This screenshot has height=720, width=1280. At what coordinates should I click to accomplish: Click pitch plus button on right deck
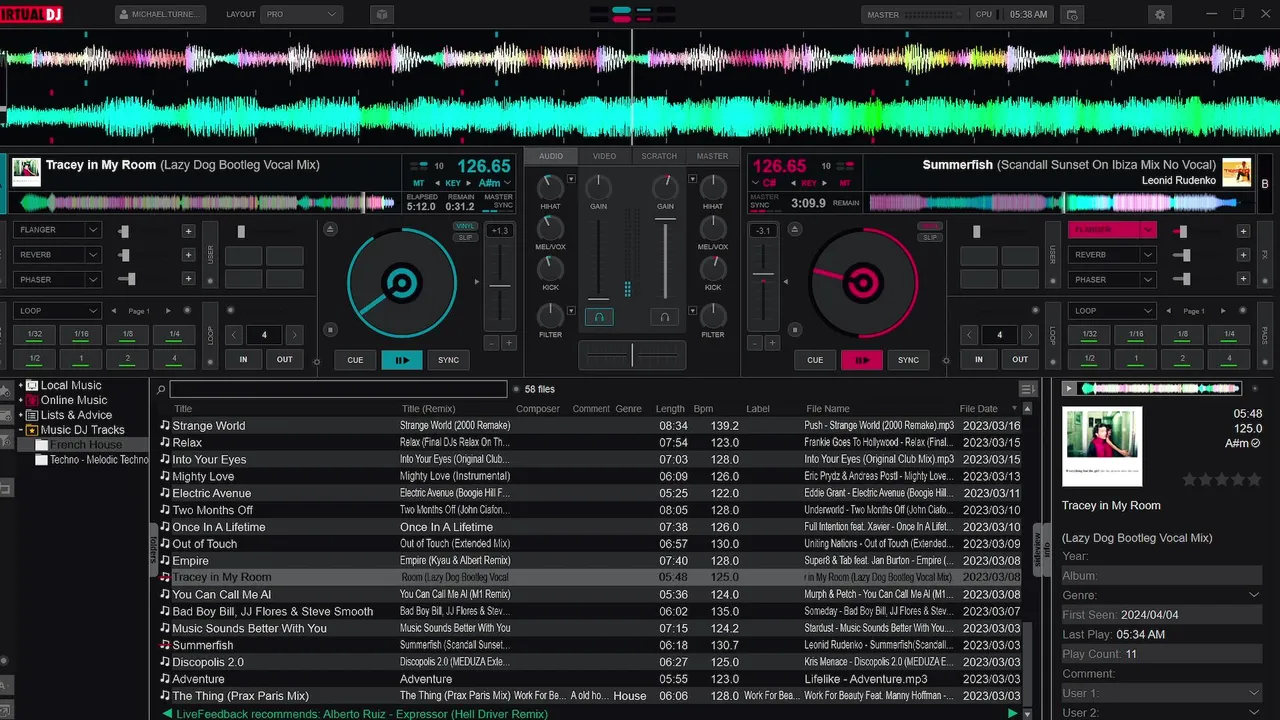(771, 343)
